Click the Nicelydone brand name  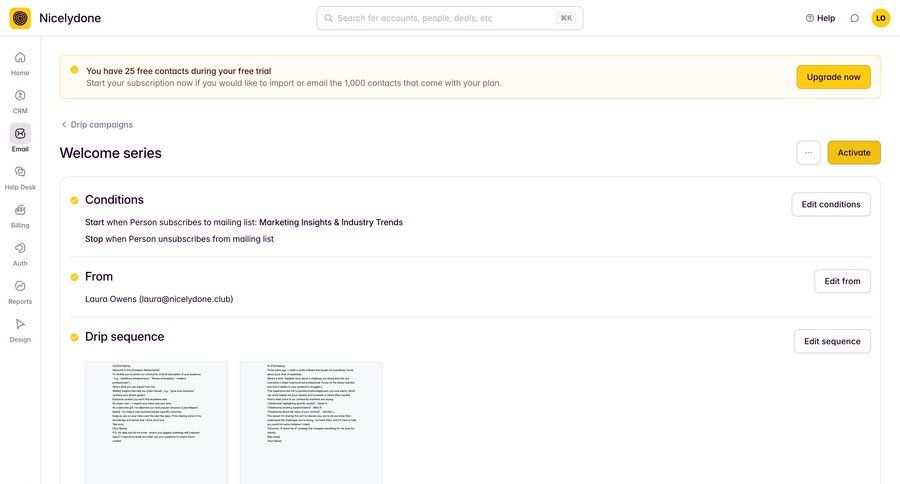tap(70, 18)
